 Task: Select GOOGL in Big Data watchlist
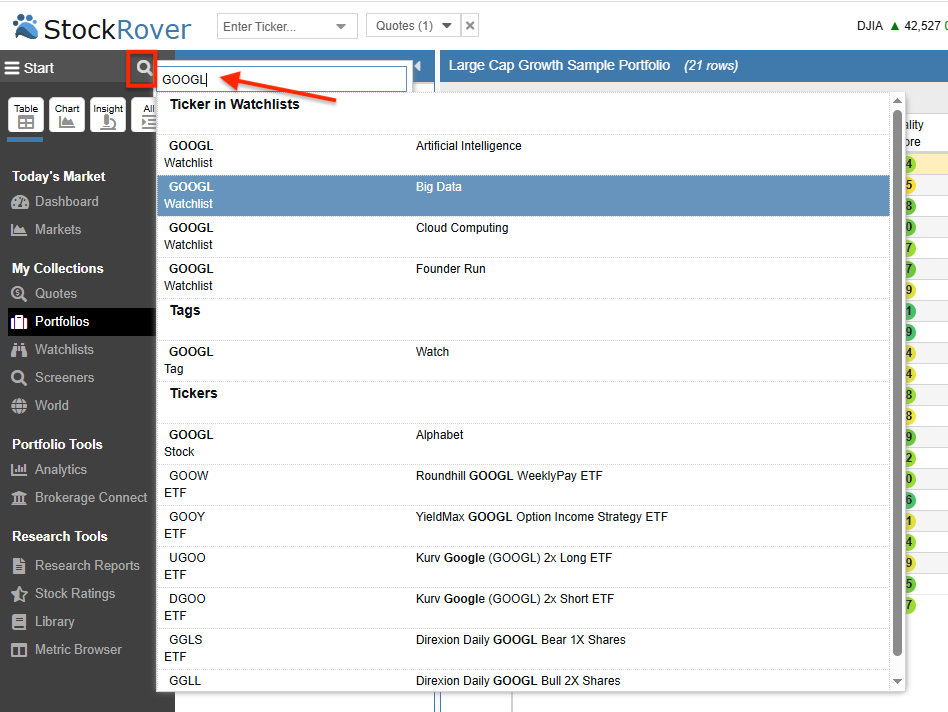pos(523,195)
